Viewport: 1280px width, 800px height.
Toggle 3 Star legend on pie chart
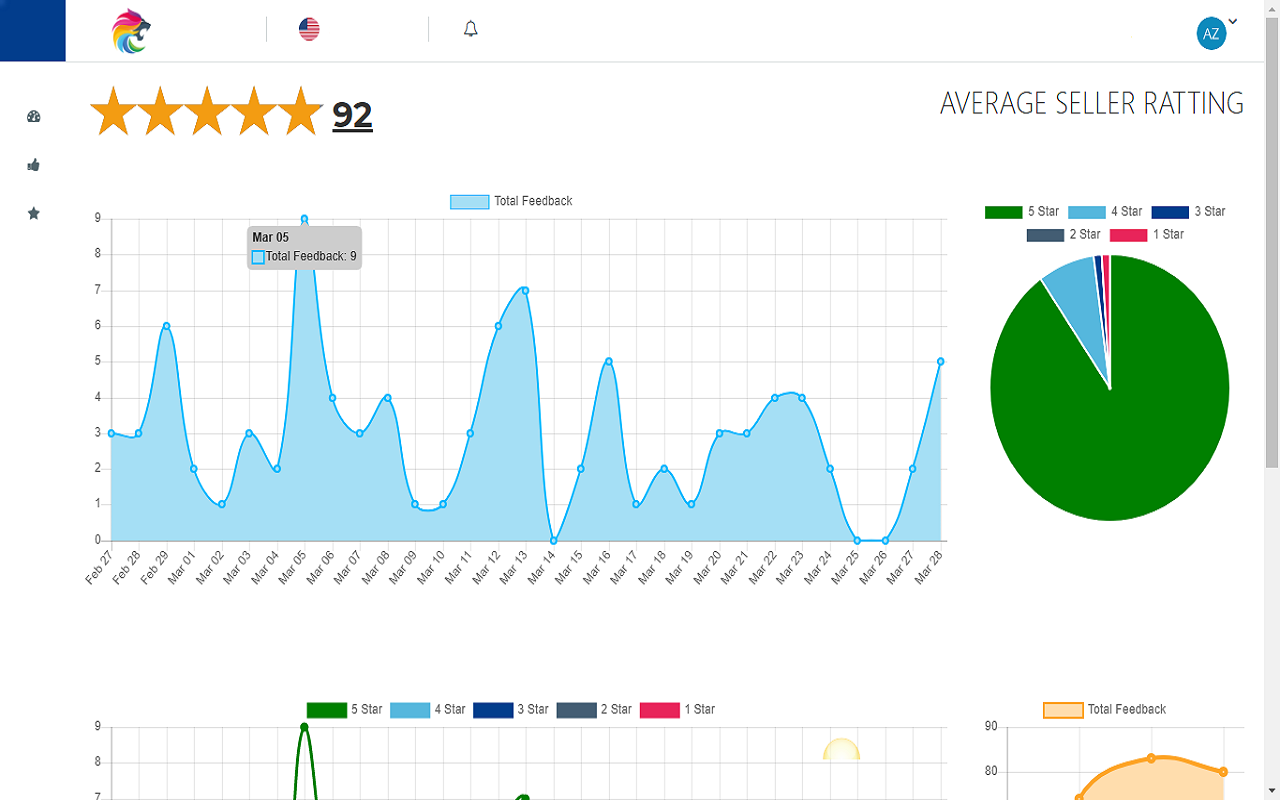pyautogui.click(x=1188, y=211)
